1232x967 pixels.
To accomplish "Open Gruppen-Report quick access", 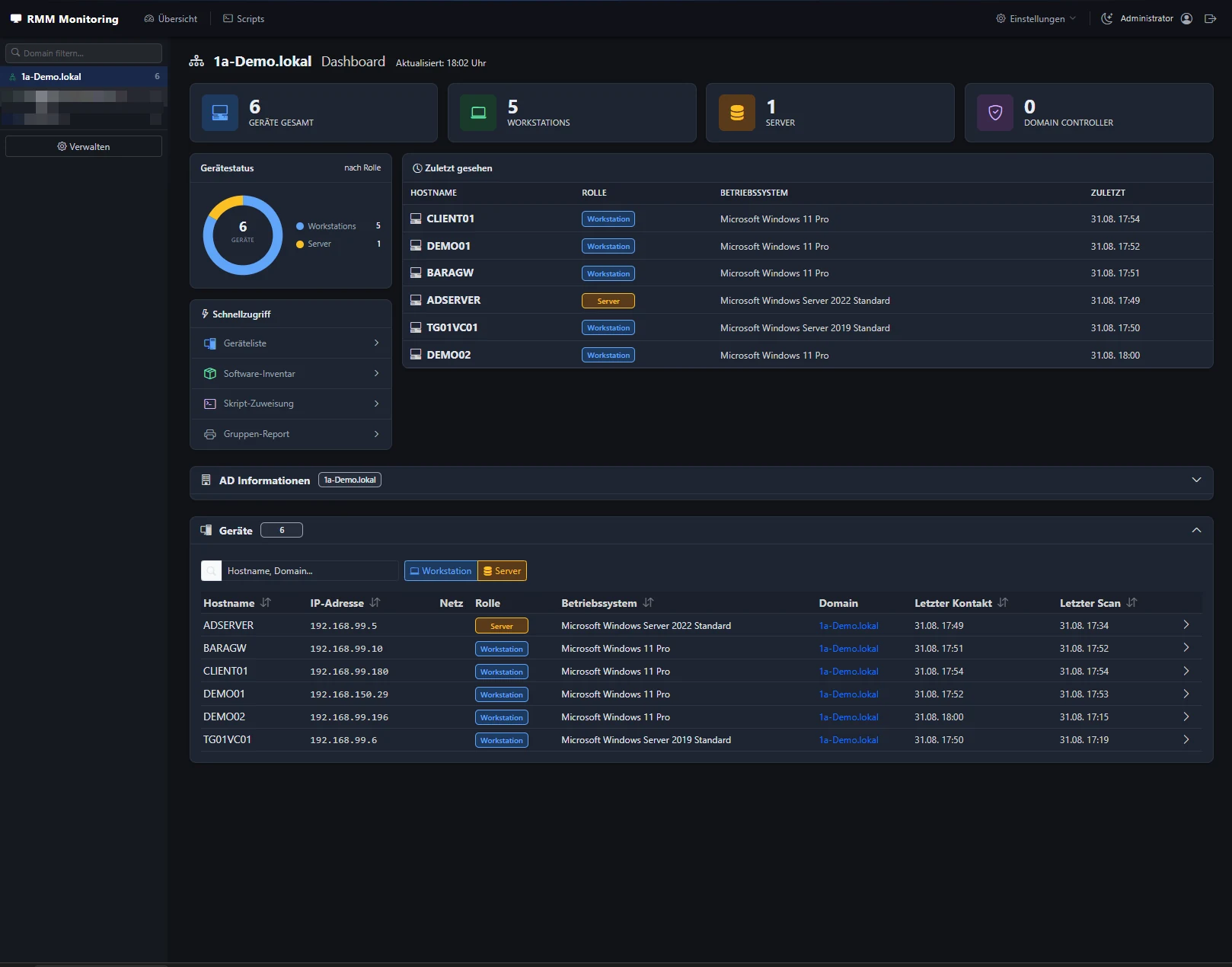I will (291, 435).
